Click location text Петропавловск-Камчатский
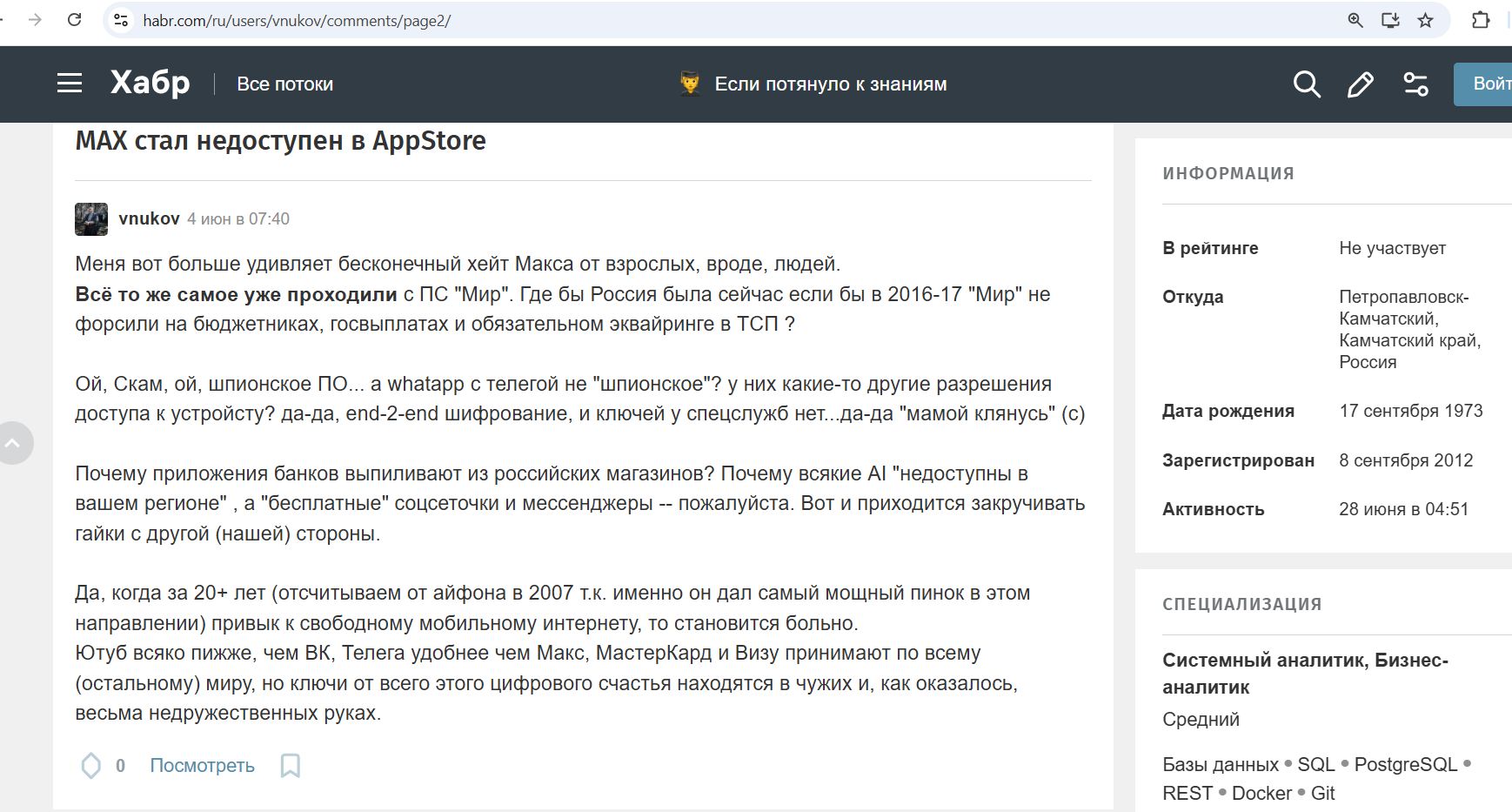 click(x=1404, y=307)
